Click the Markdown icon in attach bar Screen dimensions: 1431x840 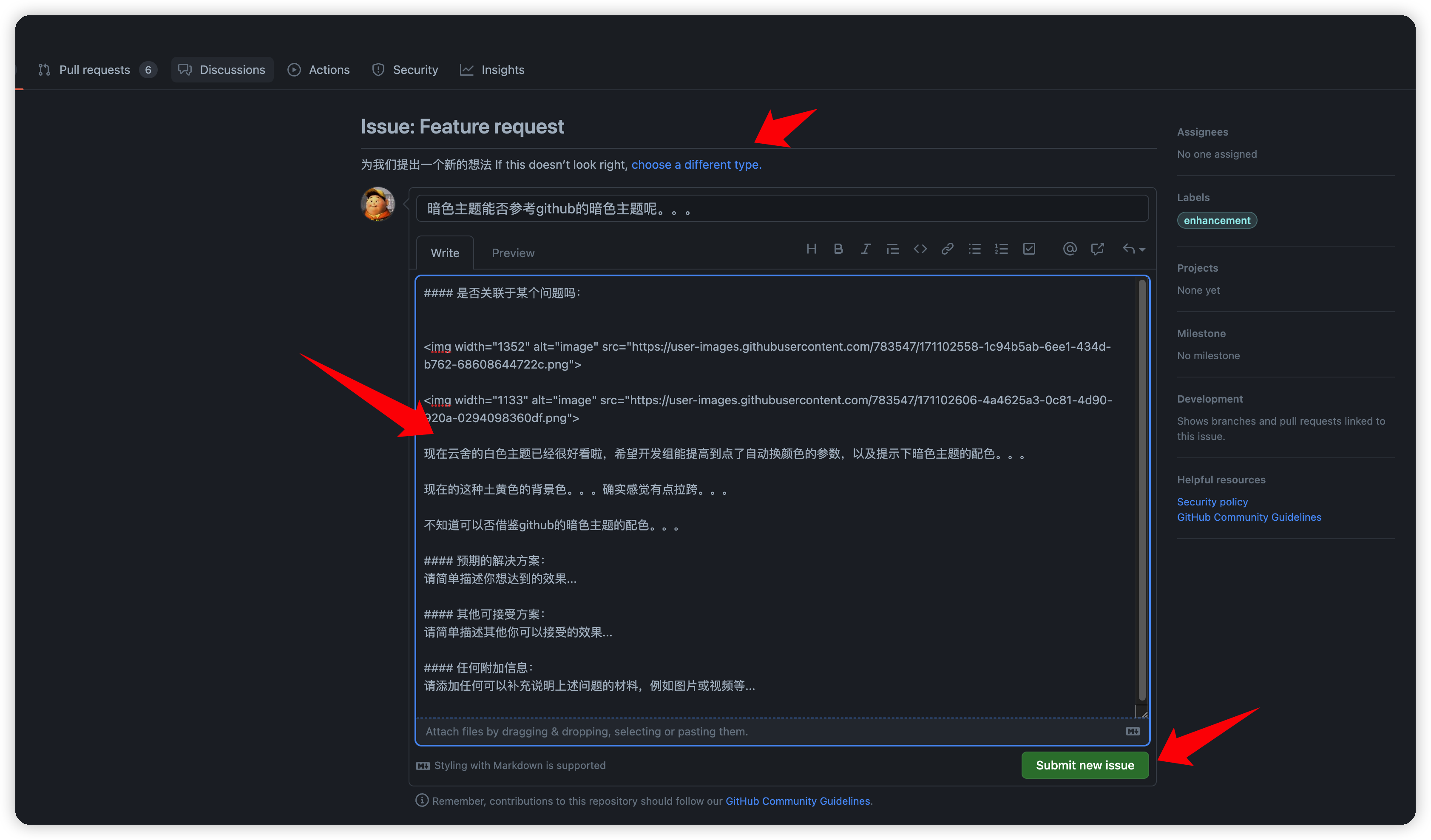[x=1132, y=731]
